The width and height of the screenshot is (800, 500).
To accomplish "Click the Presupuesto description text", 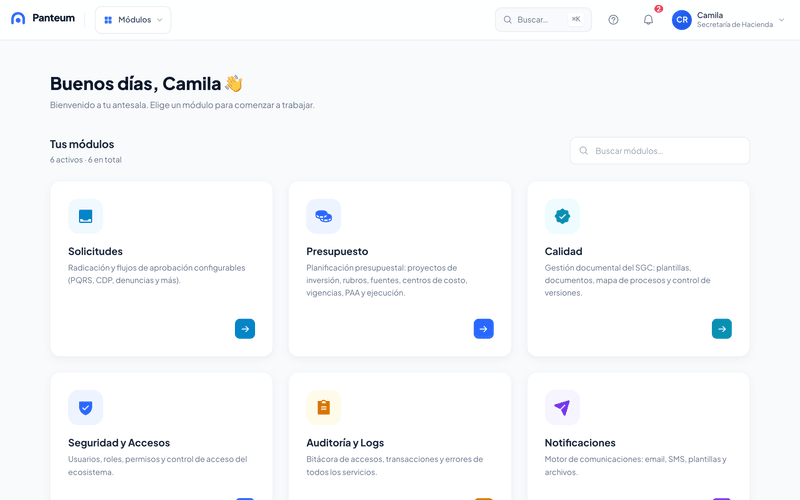I will [387, 280].
